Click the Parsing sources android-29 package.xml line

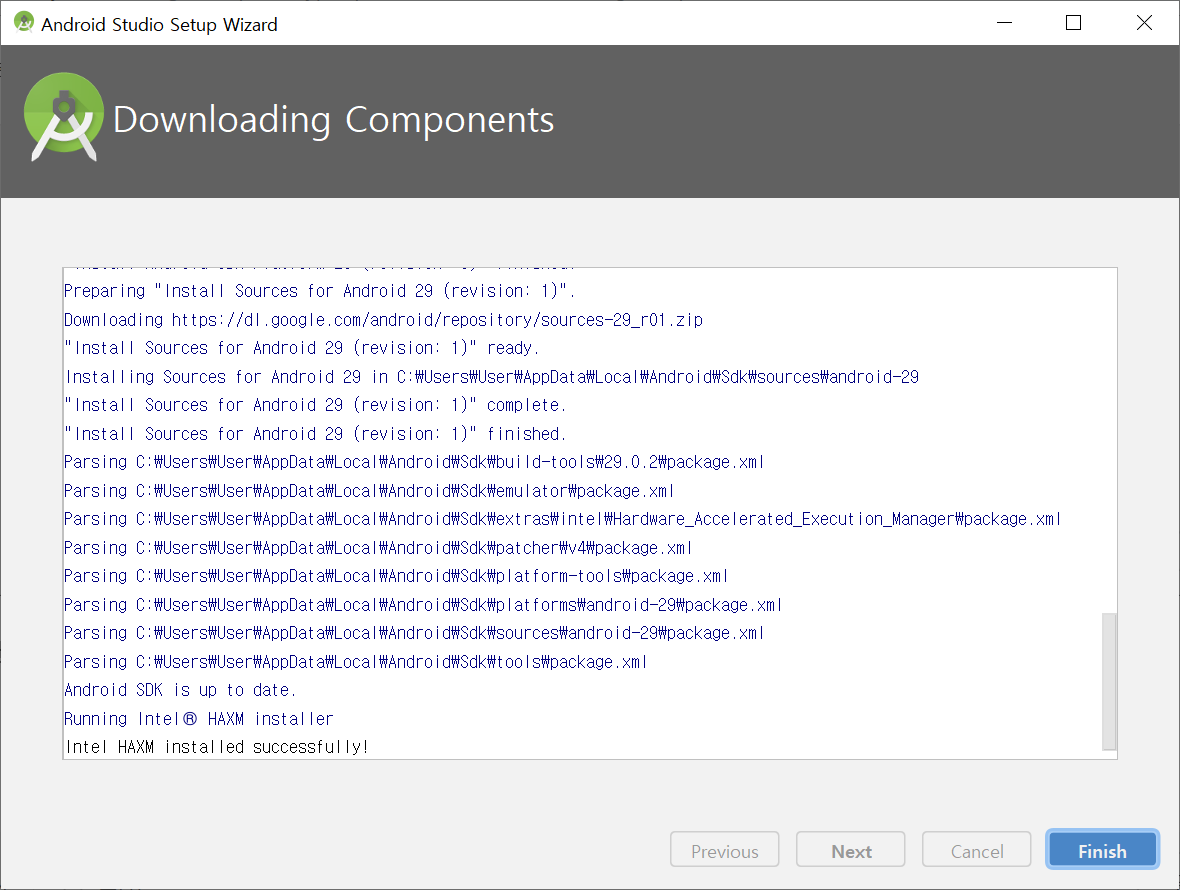414,633
